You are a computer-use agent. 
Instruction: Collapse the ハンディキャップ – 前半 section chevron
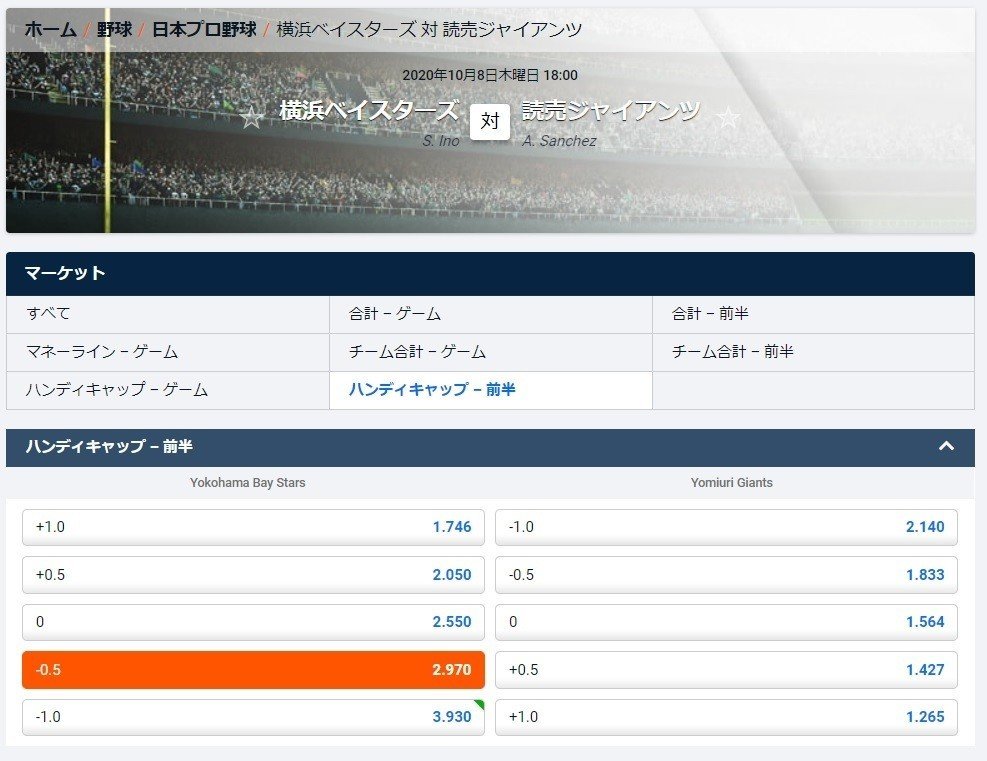tap(946, 446)
